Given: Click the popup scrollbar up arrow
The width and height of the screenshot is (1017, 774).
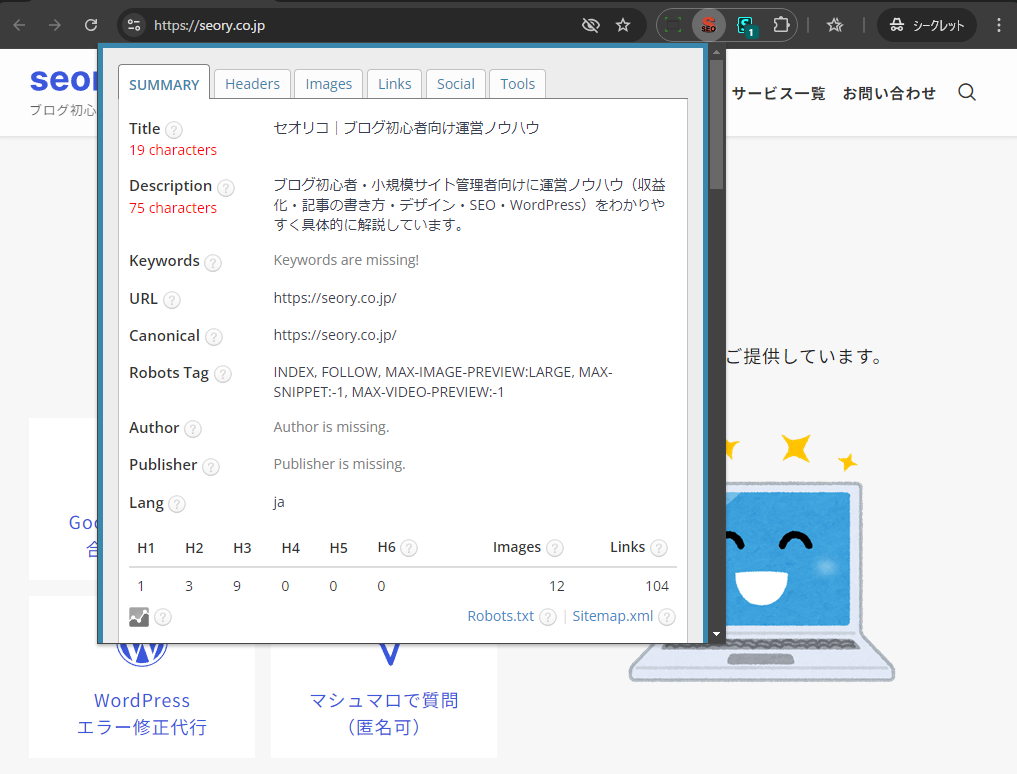Looking at the screenshot, I should pos(716,52).
